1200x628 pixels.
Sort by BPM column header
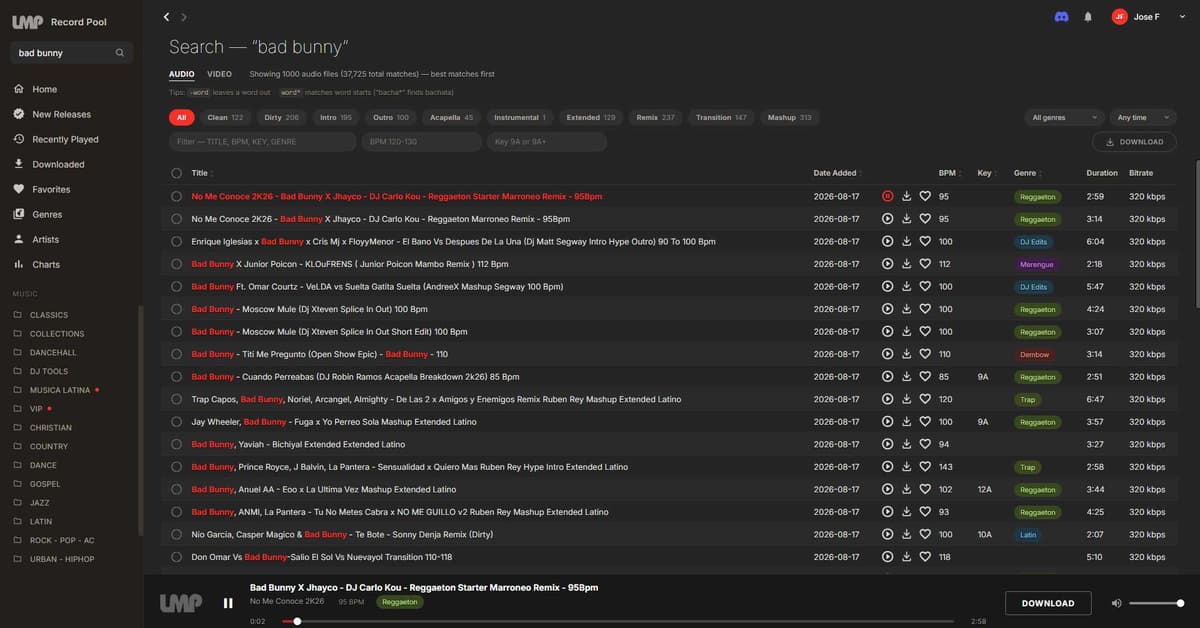[x=949, y=173]
